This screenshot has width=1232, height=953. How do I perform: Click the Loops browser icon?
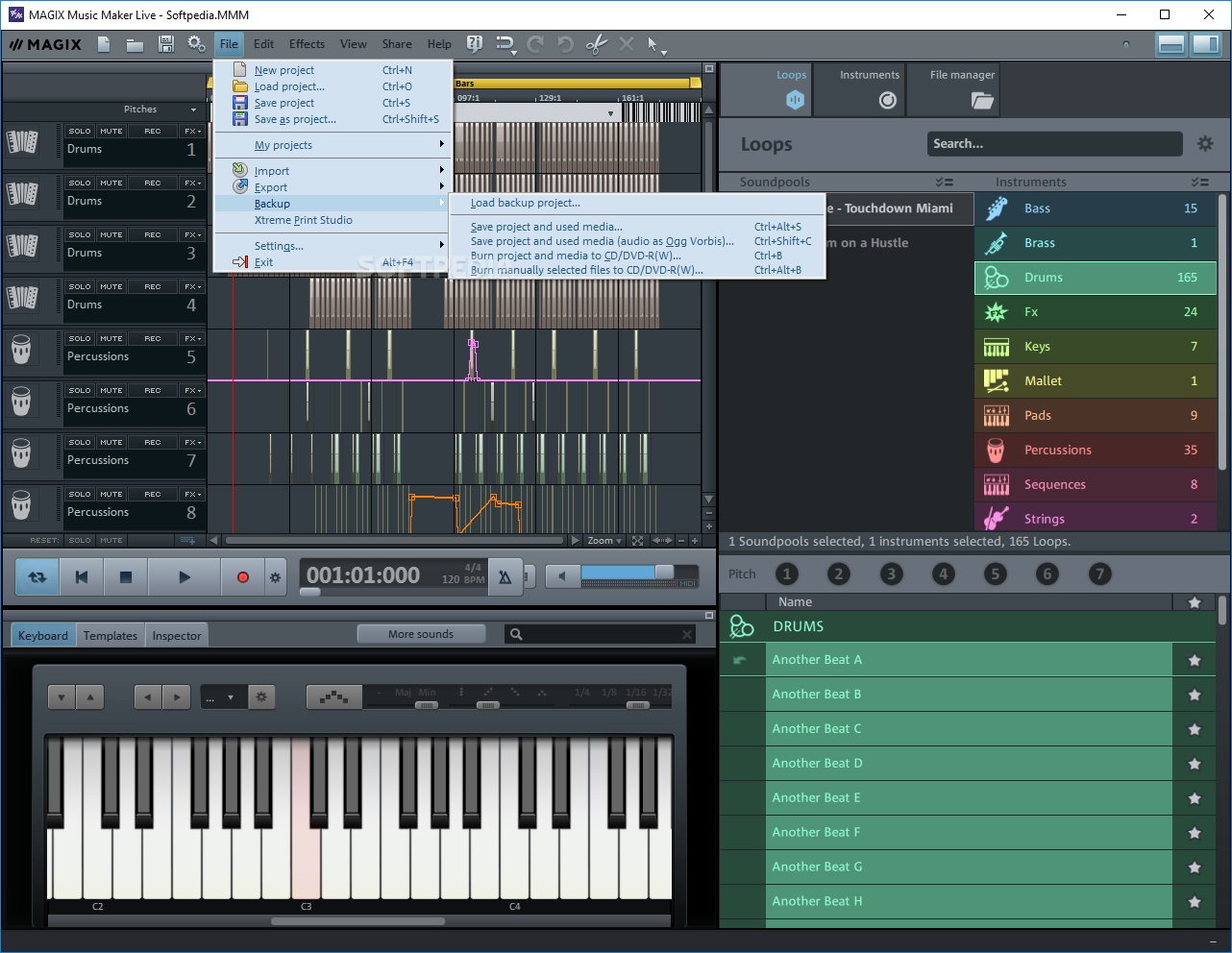point(794,100)
